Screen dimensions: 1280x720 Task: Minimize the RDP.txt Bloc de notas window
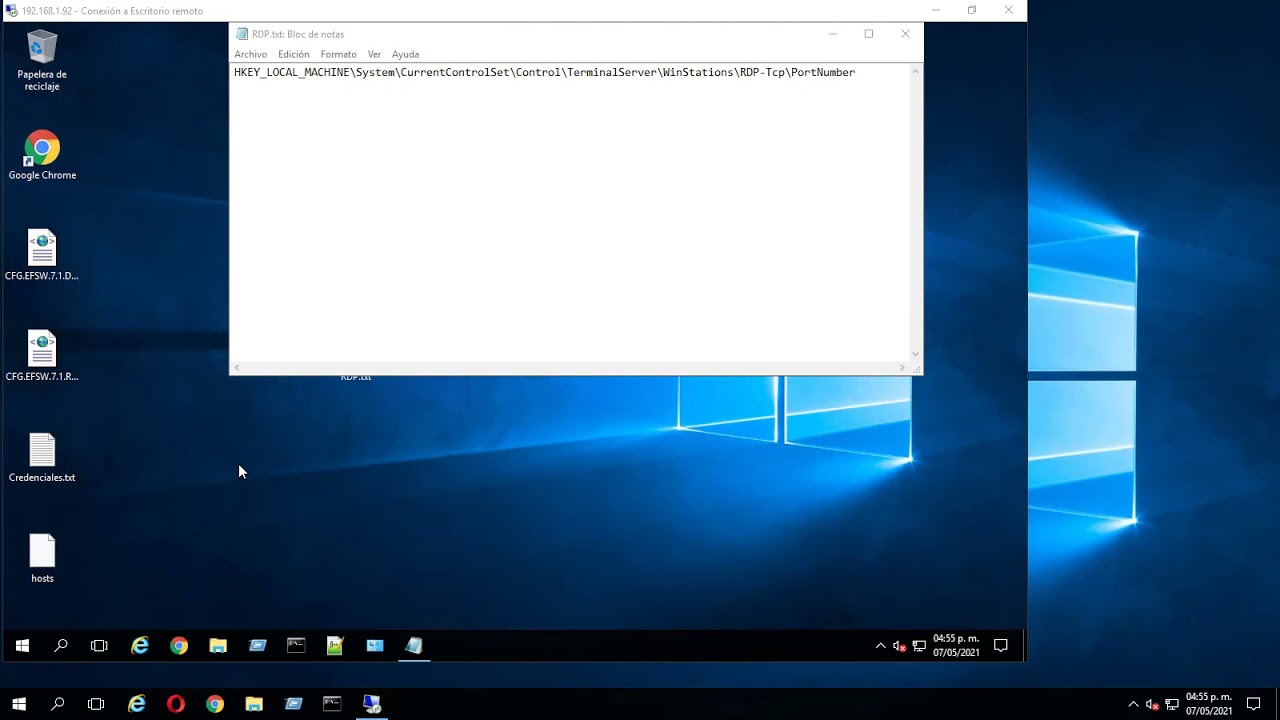(x=832, y=34)
